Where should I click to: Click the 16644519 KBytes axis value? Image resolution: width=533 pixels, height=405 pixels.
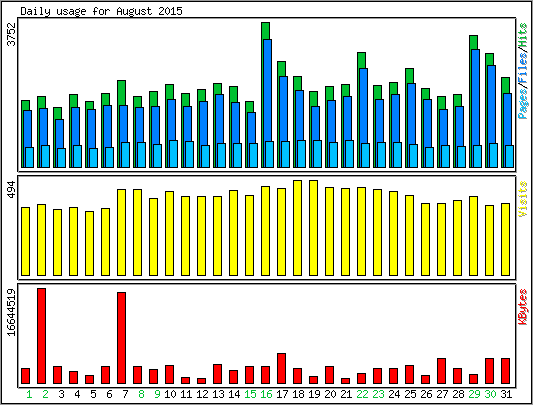click(x=12, y=312)
